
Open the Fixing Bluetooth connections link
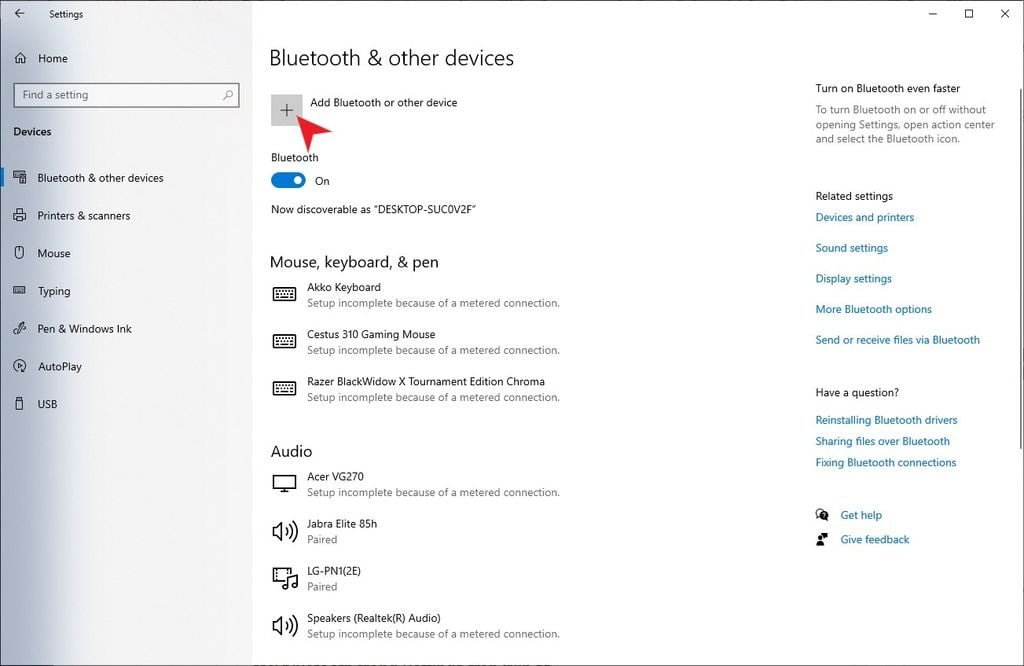pos(886,462)
